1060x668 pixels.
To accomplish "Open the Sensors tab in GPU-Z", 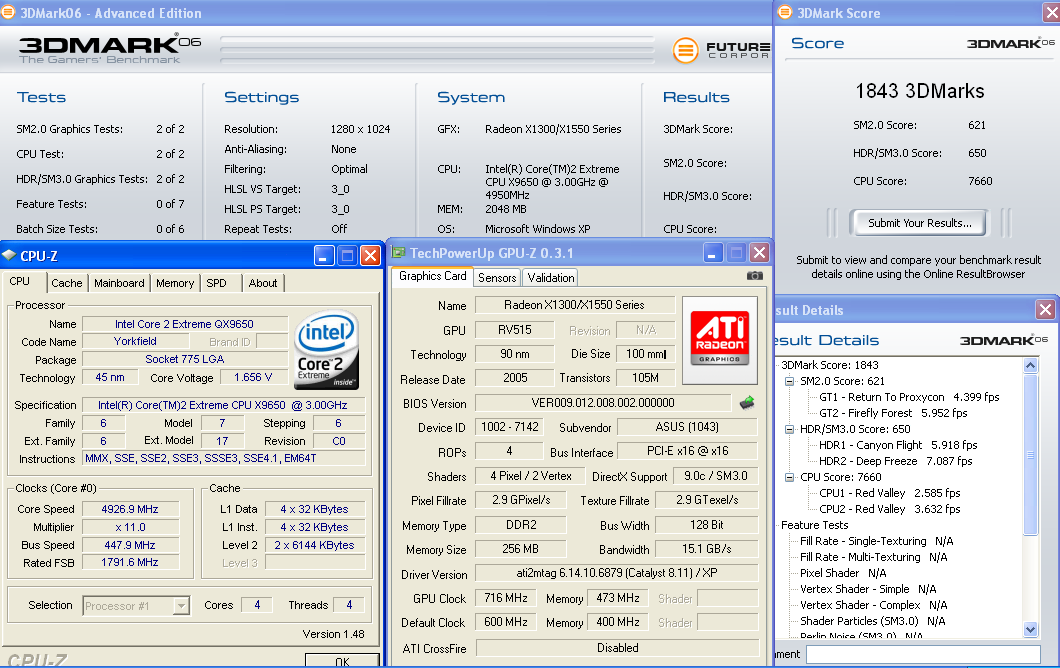I will click(x=497, y=278).
